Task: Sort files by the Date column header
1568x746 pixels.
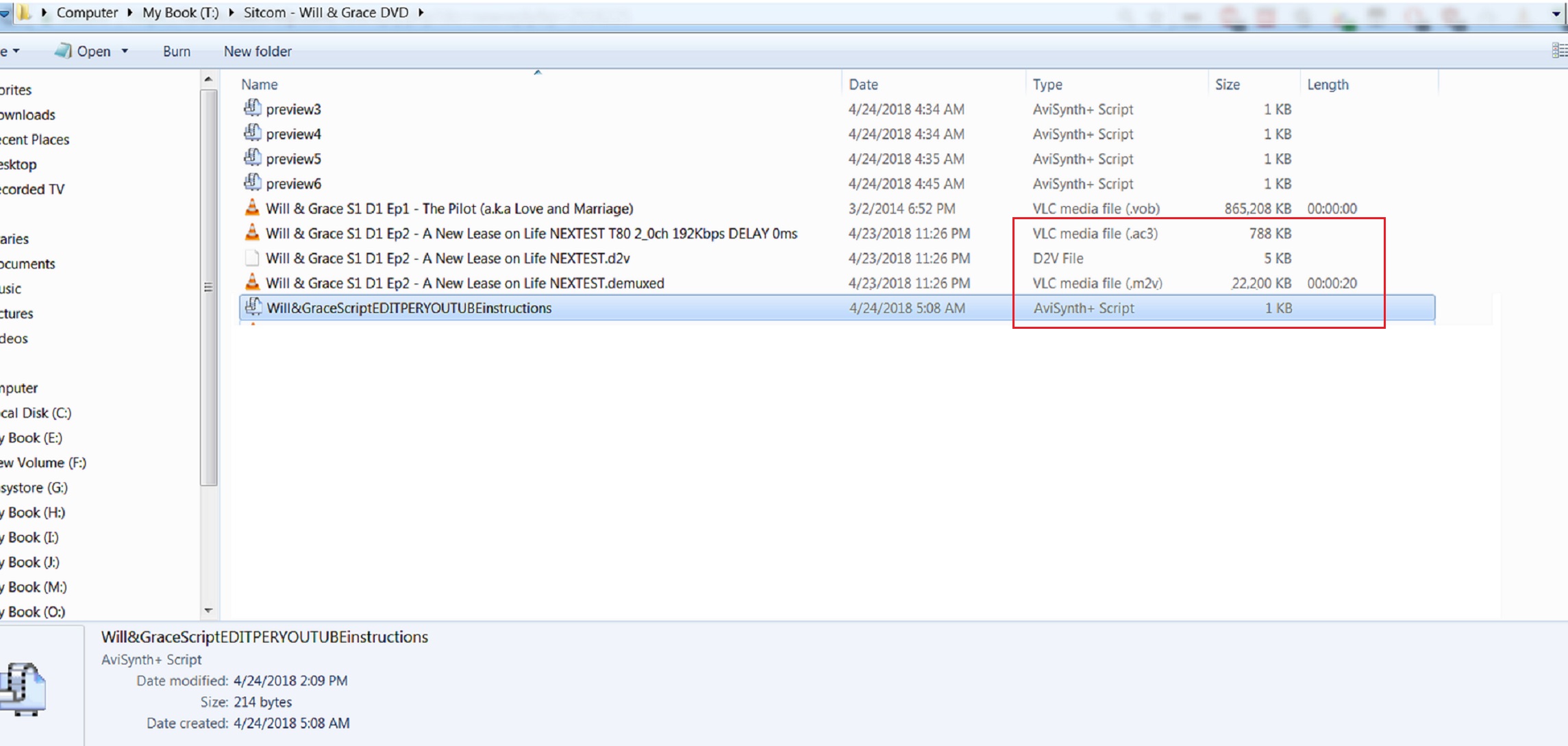Action: tap(863, 84)
